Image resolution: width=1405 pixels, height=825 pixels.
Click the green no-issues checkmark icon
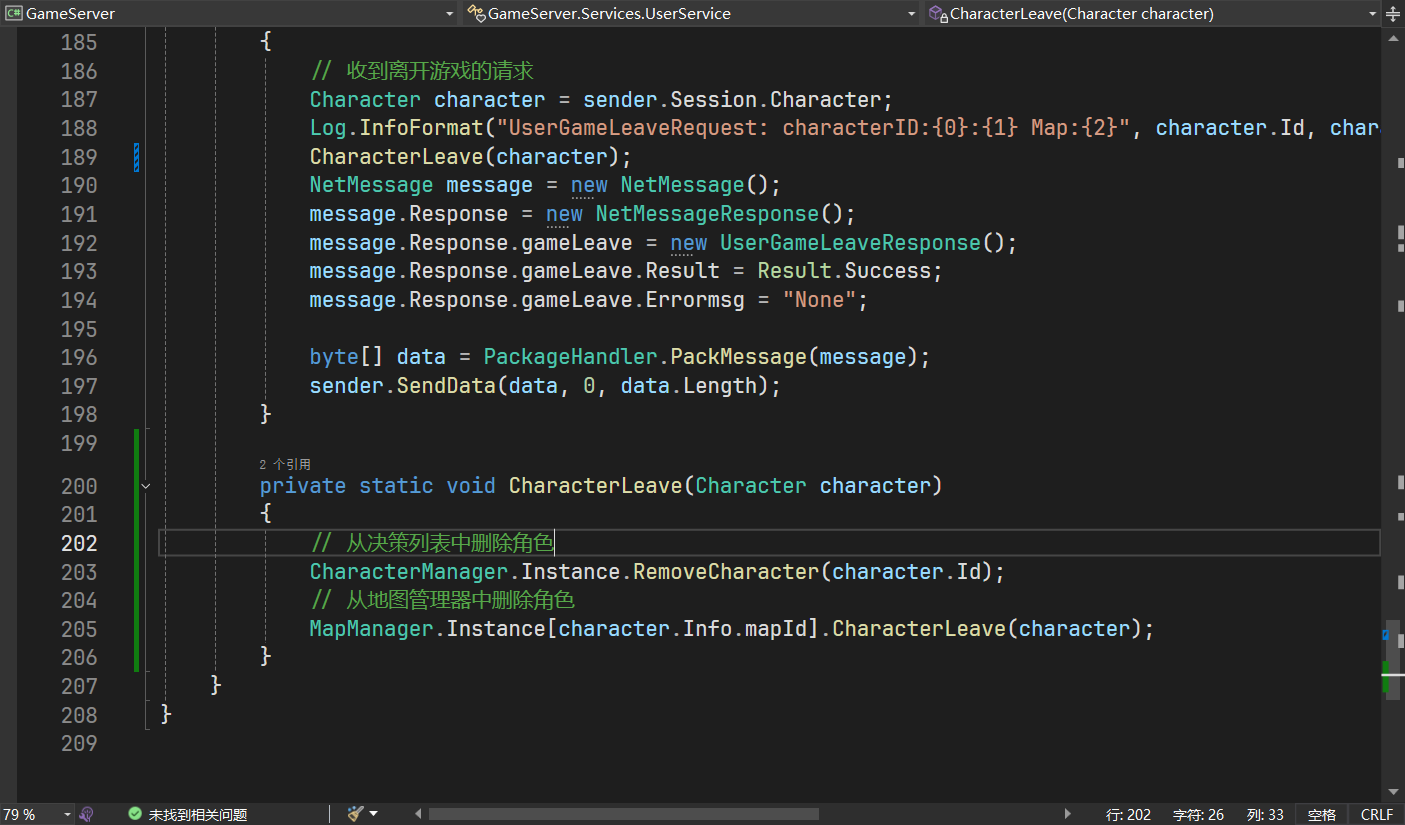(135, 814)
